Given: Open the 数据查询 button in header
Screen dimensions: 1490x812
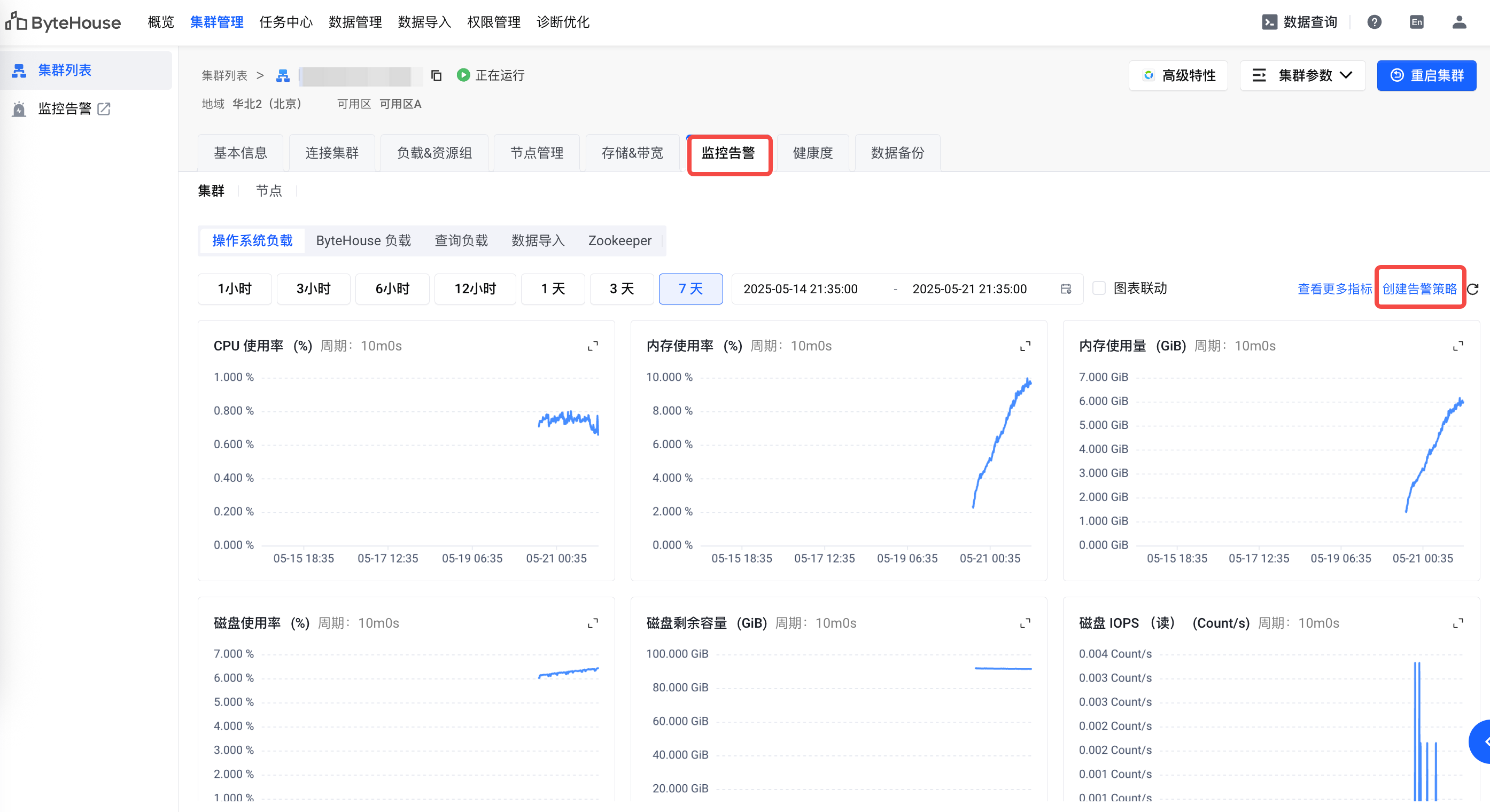Looking at the screenshot, I should pos(1300,22).
